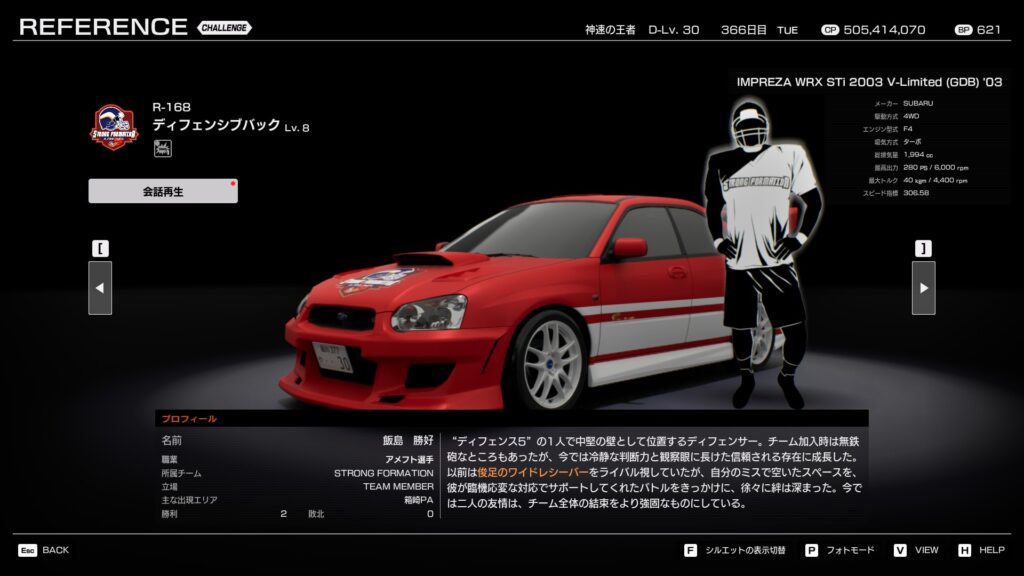Click the CHALLENGE tag next to REFERENCE
1024x576 pixels.
(x=224, y=28)
